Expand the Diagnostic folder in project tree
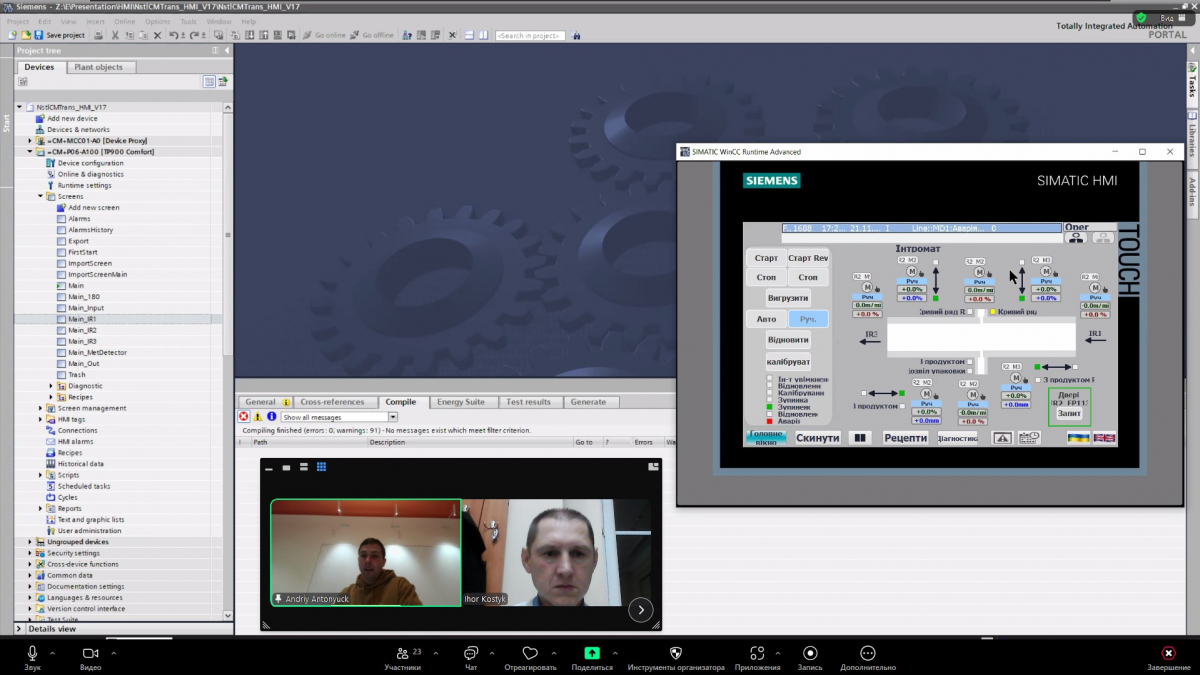 coord(51,386)
